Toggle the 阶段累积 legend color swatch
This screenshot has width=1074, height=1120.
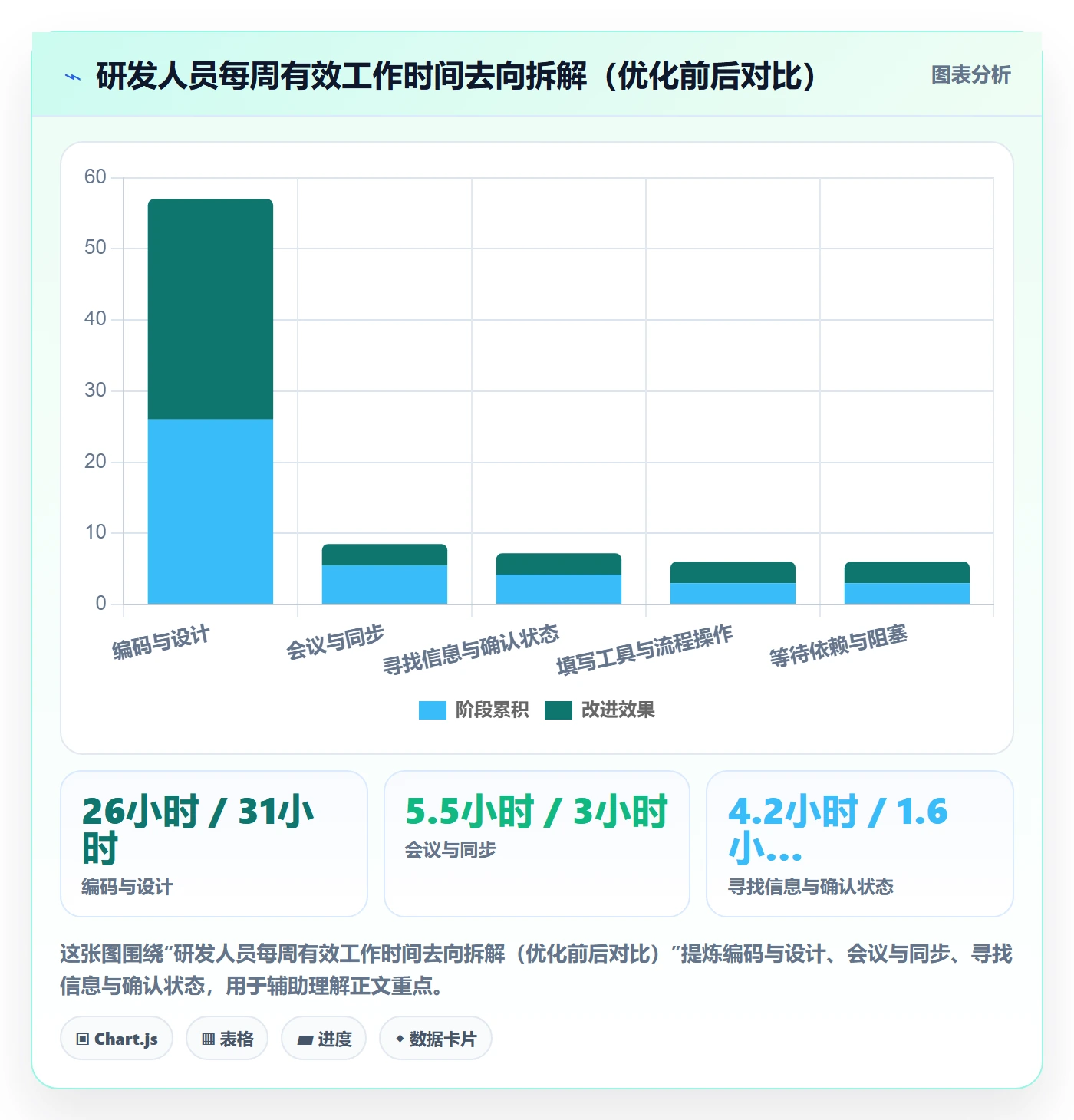(x=432, y=710)
